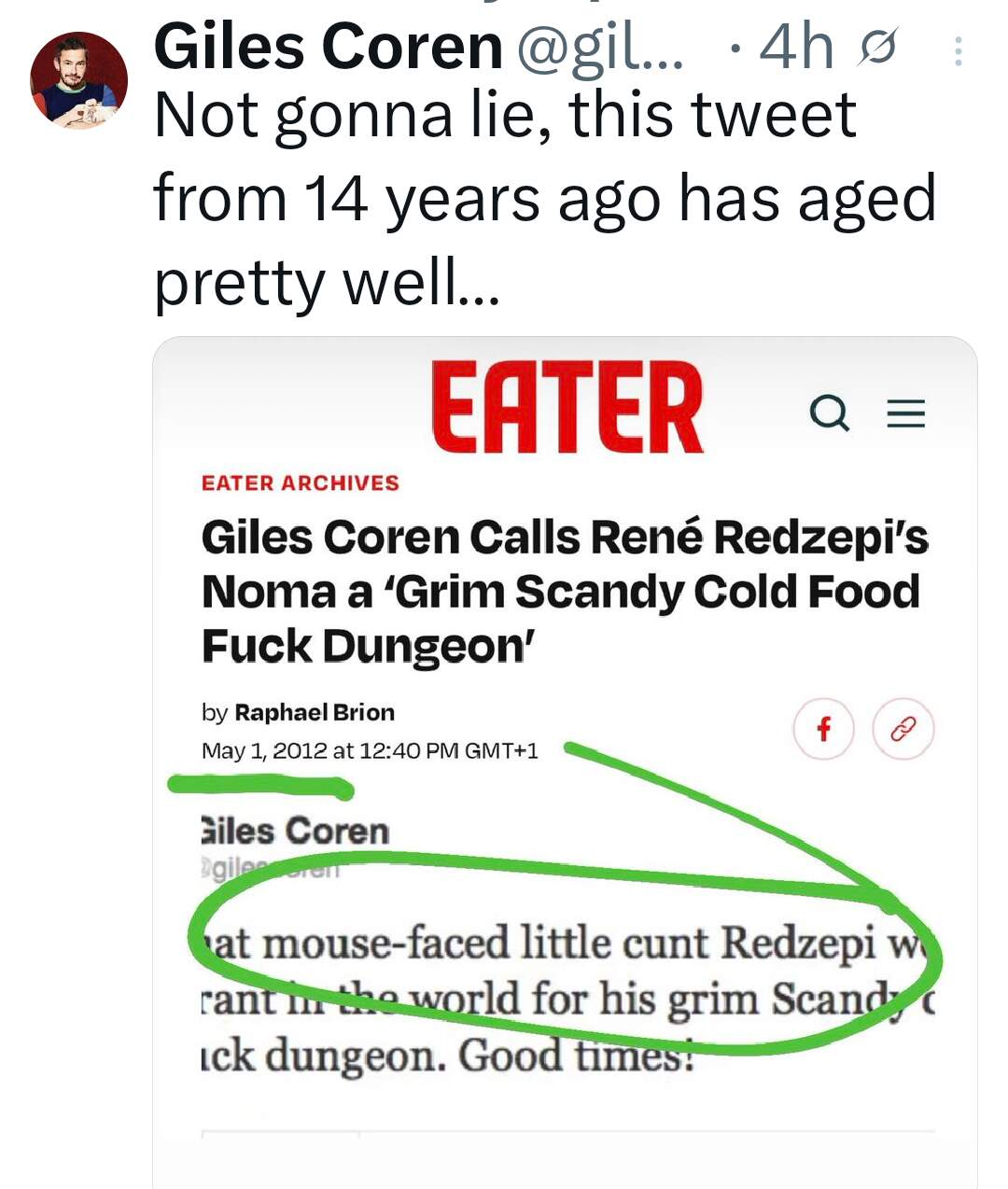Copy the article link with the chain icon
This screenshot has width=1008, height=1189.
903,729
